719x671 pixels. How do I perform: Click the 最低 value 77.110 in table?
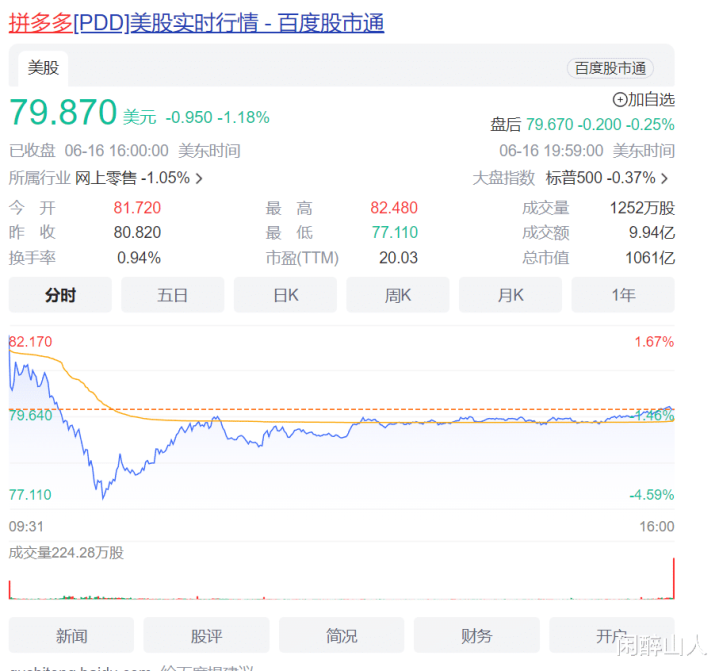395,233
